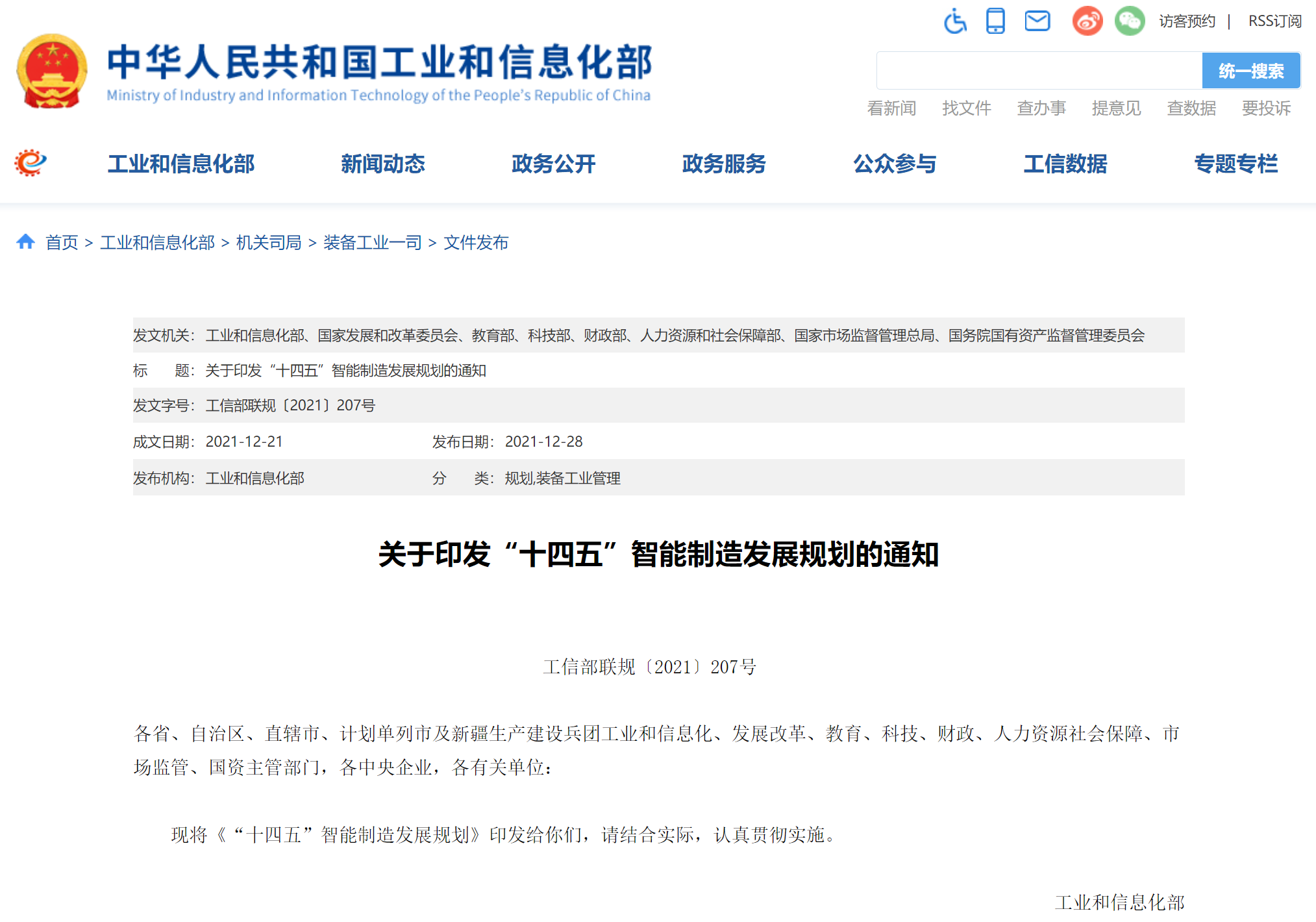Click the signature 工业和信息化部 at bottom right
The height and width of the screenshot is (922, 1316).
click(1119, 903)
